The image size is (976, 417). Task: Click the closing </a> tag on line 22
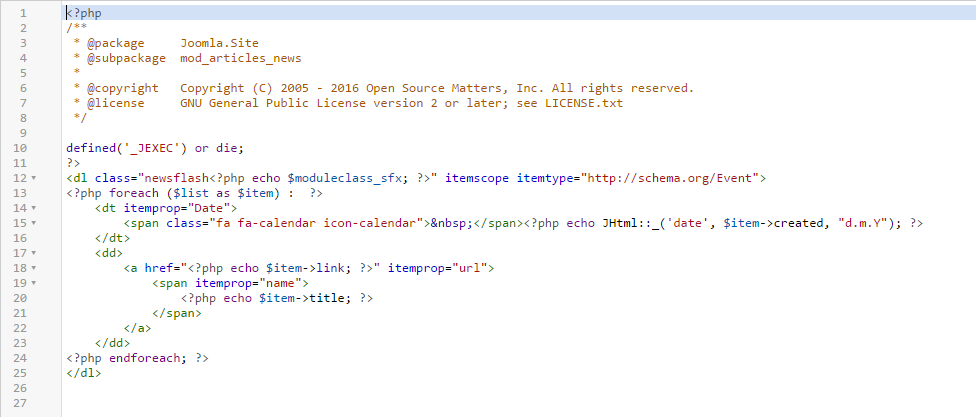click(138, 327)
